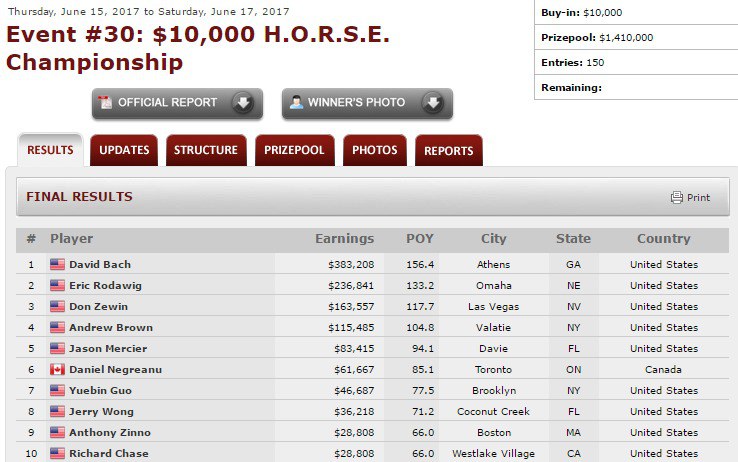Click the Canadian flag beside Daniel Negreanu
Image resolution: width=738 pixels, height=462 pixels.
[x=57, y=370]
